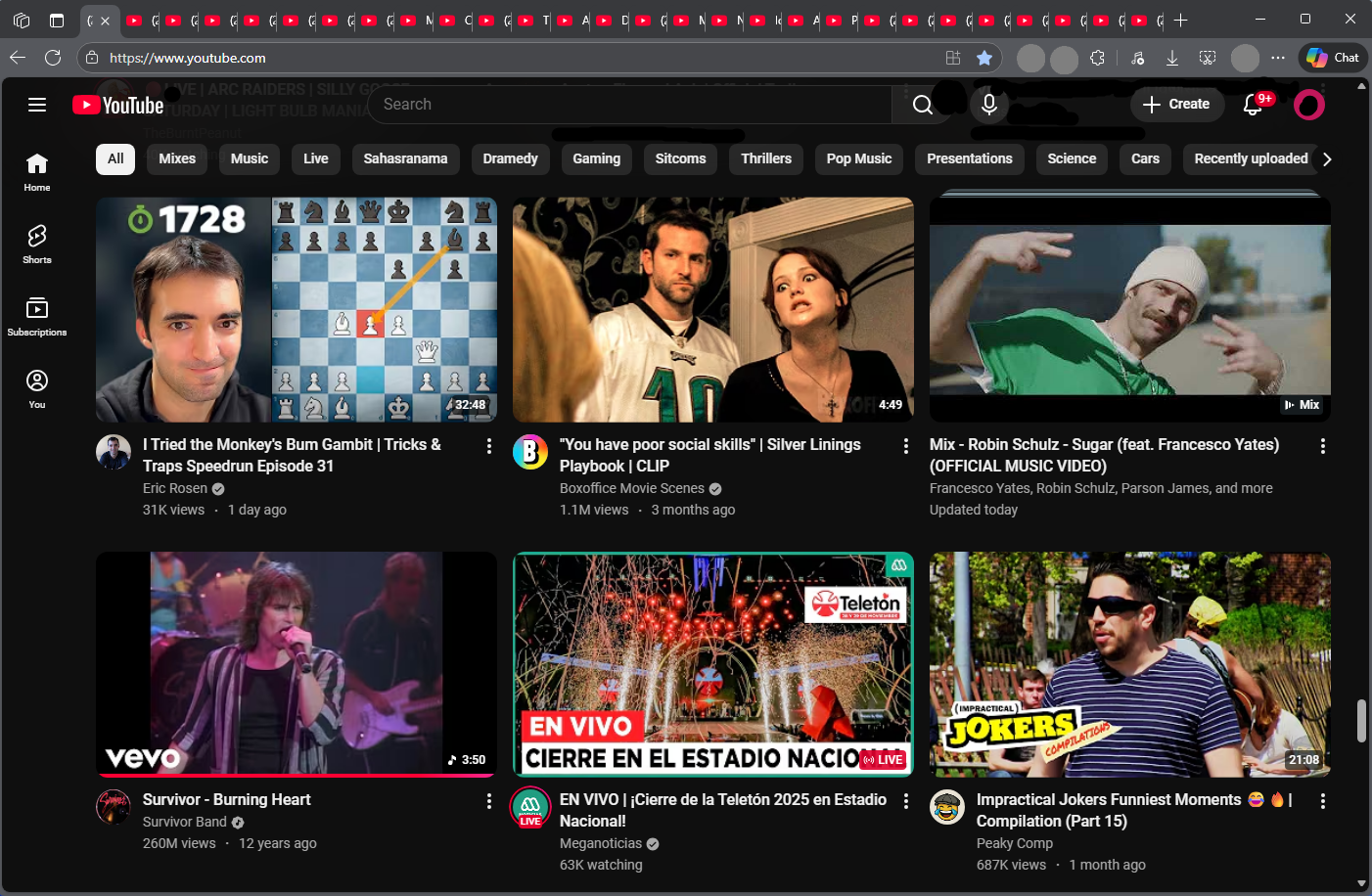Open Meganoticias live channel avatar
The height and width of the screenshot is (896, 1372).
[x=530, y=807]
